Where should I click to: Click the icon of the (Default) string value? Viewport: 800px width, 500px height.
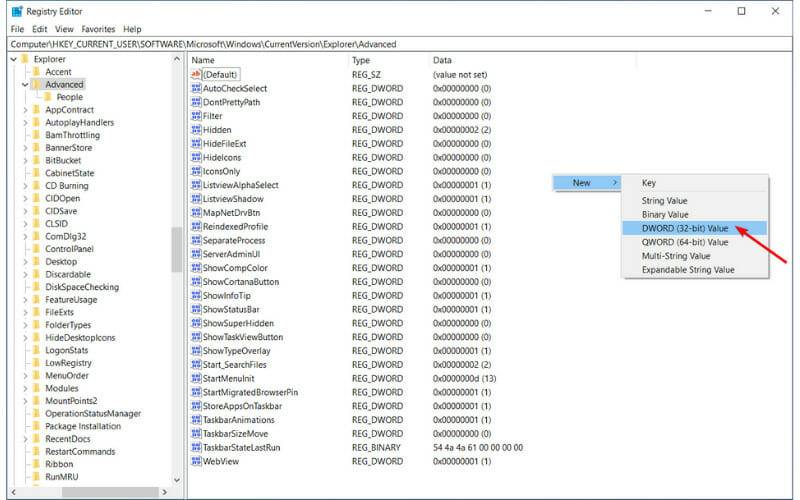[x=196, y=74]
